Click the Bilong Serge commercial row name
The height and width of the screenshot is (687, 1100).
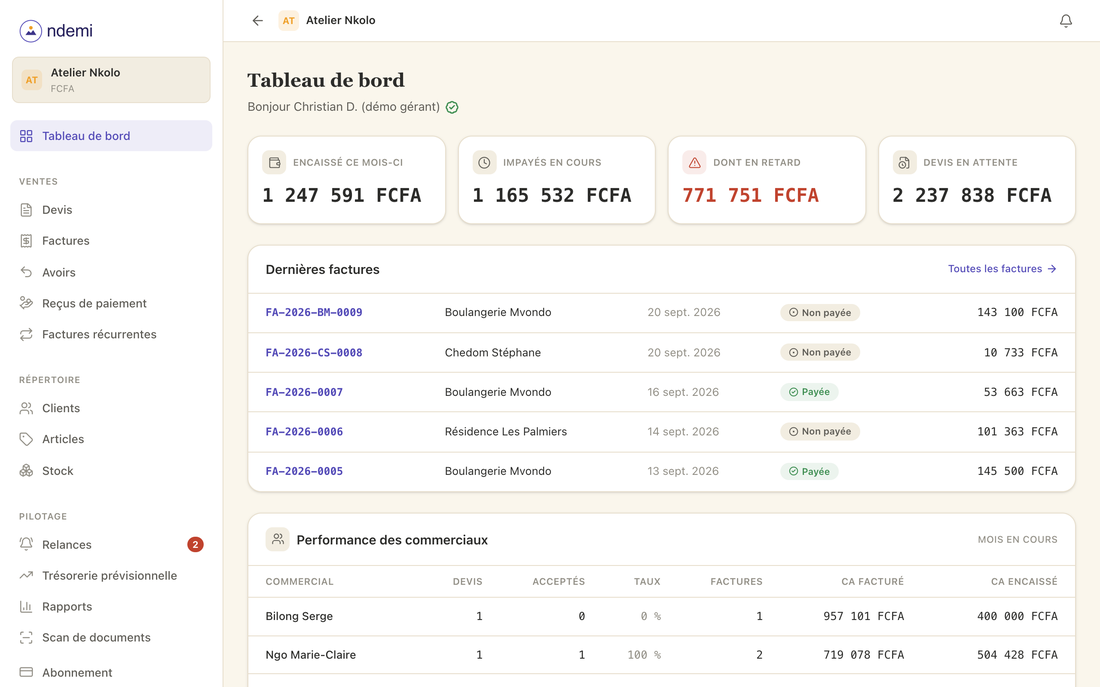299,616
